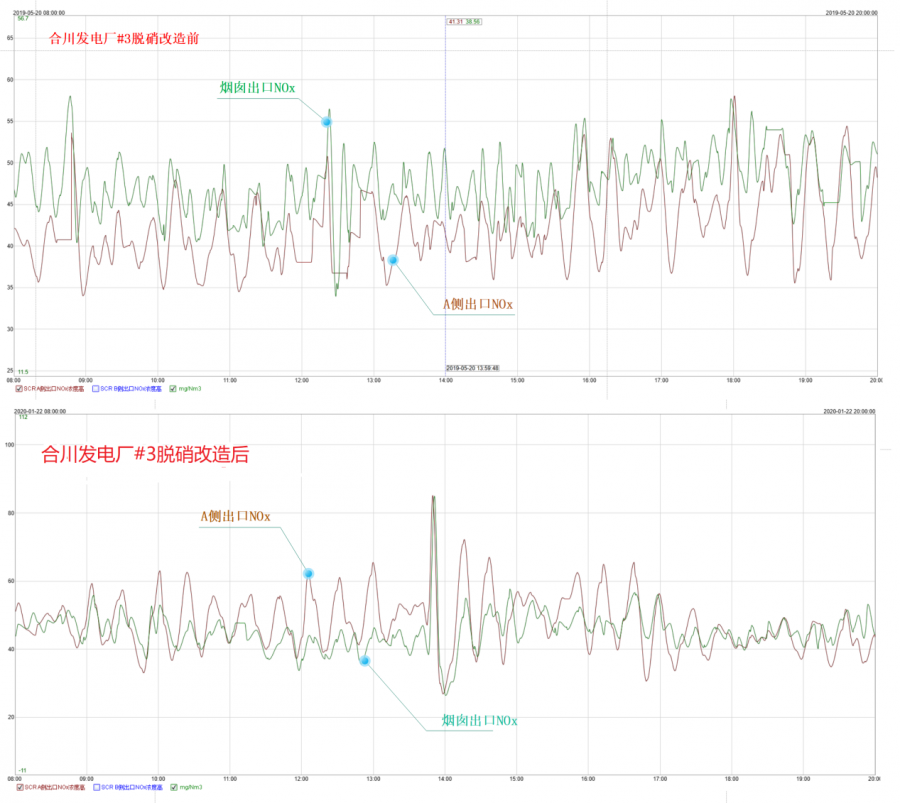
Task: Enable SCR B侧出口NOx checkbox in 2019 chart legend
Action: (96, 389)
